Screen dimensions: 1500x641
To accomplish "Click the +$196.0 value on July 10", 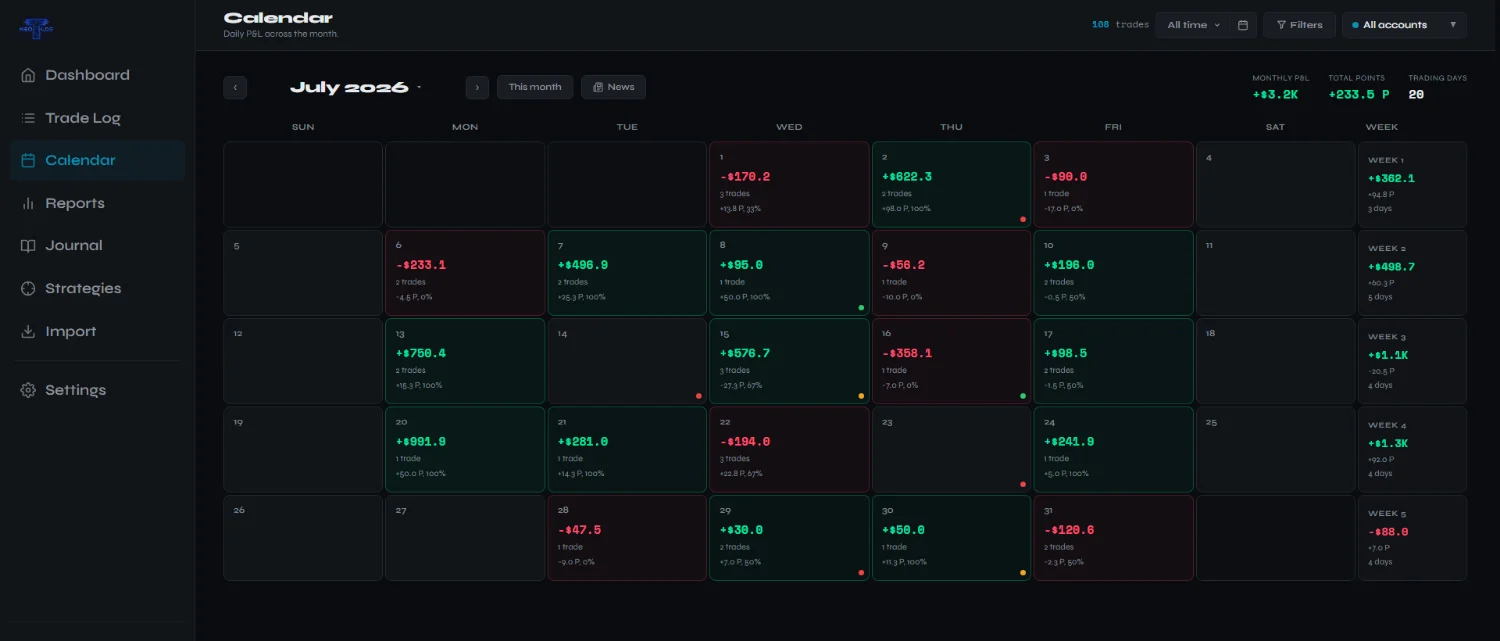I will click(1069, 265).
